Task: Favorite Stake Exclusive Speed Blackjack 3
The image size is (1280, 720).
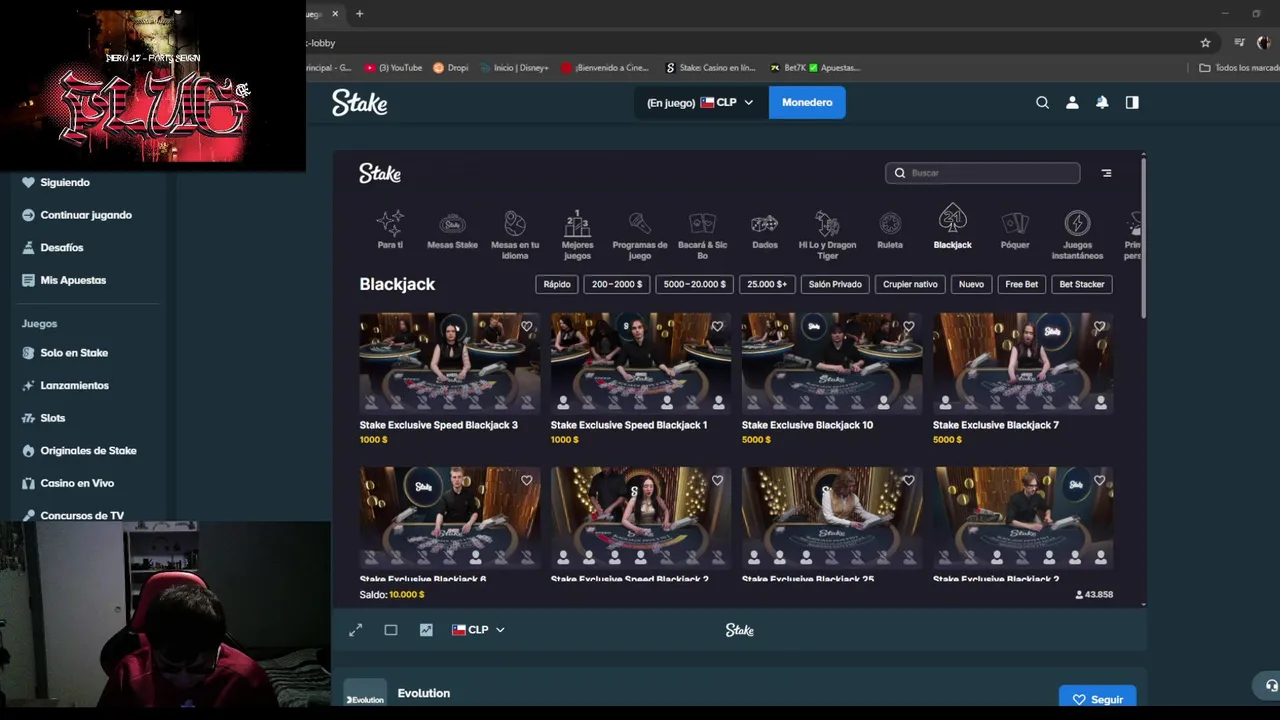Action: (x=526, y=326)
